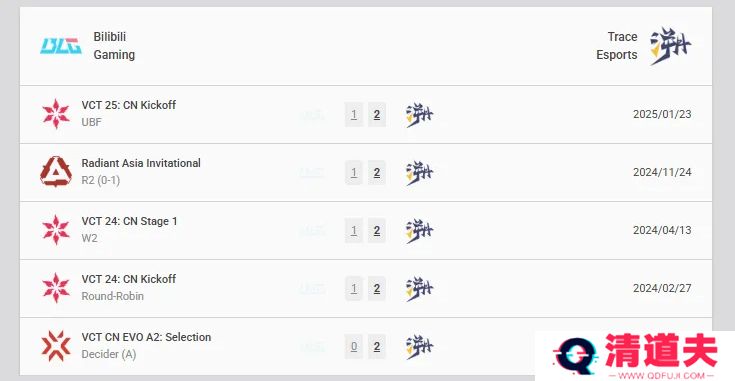Open Radiant Asia Invitational event icon

click(x=56, y=172)
